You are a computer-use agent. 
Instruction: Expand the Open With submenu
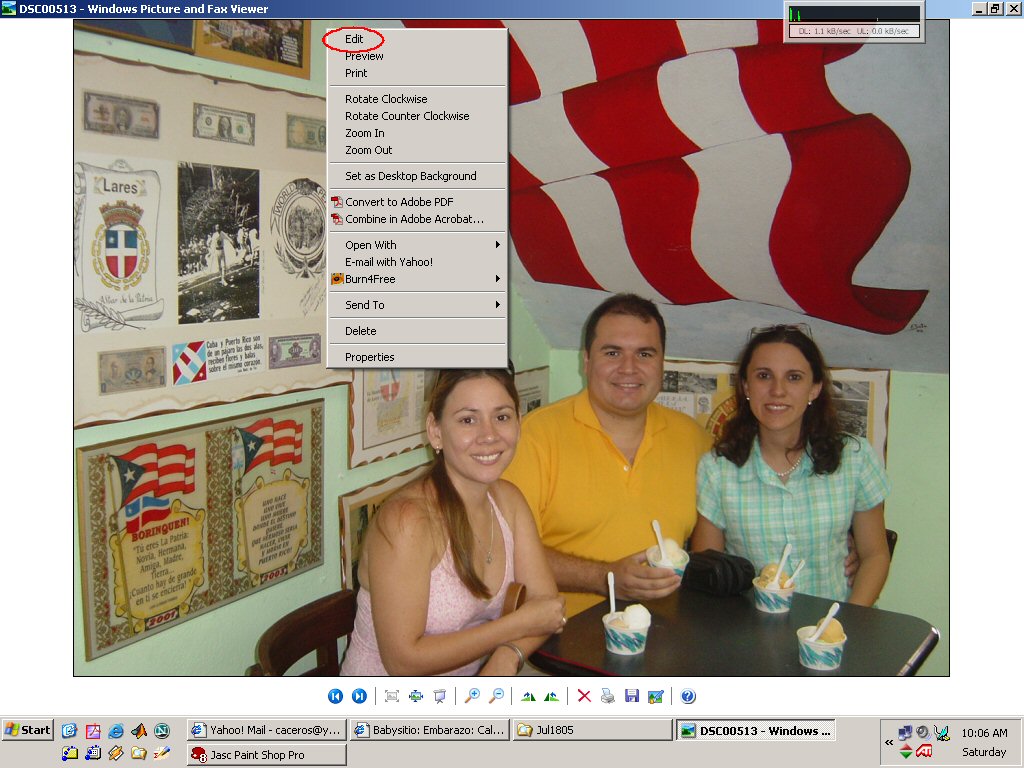418,245
